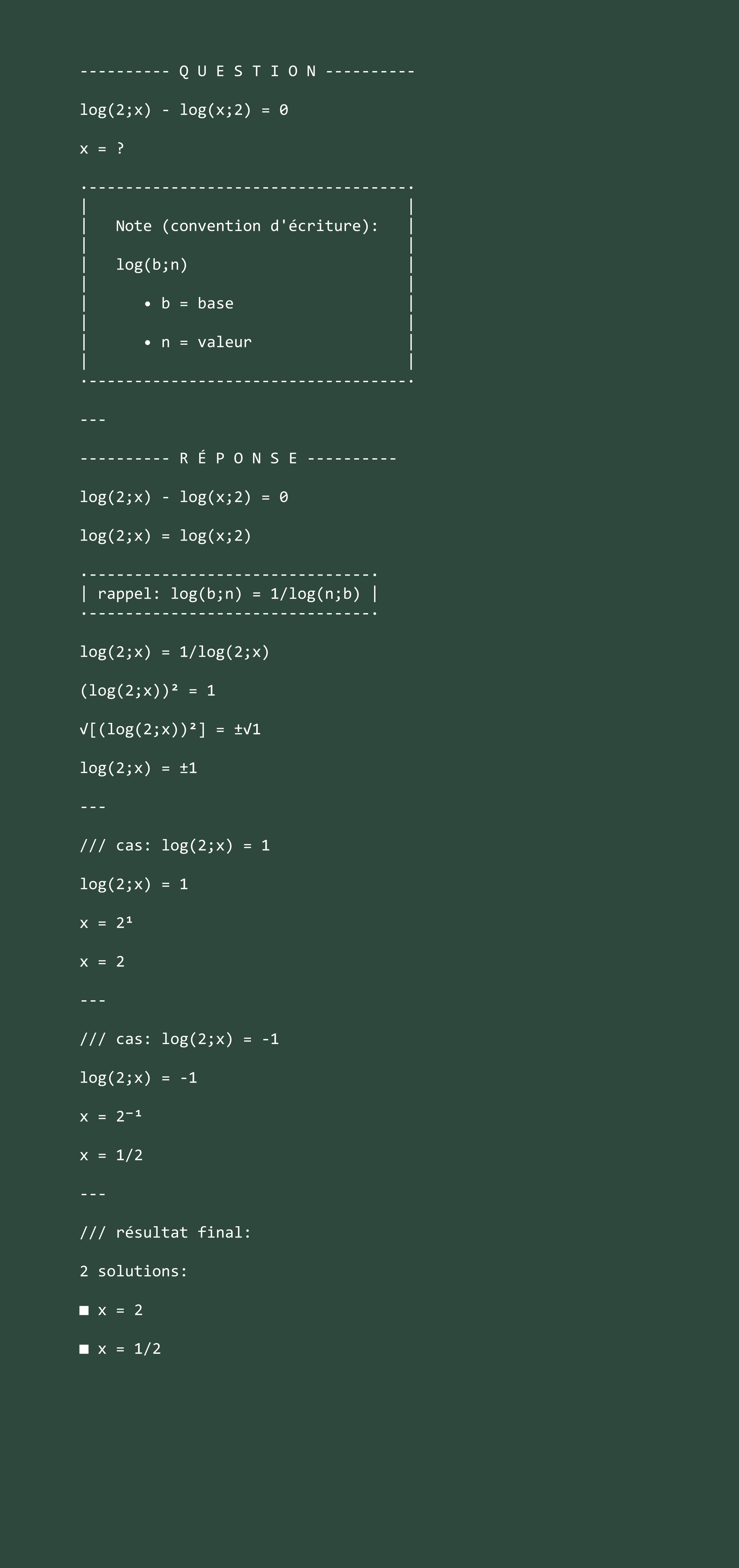Click the line '(log(2;x))² = 1'
Viewport: 739px width, 1568px height.
(147, 691)
